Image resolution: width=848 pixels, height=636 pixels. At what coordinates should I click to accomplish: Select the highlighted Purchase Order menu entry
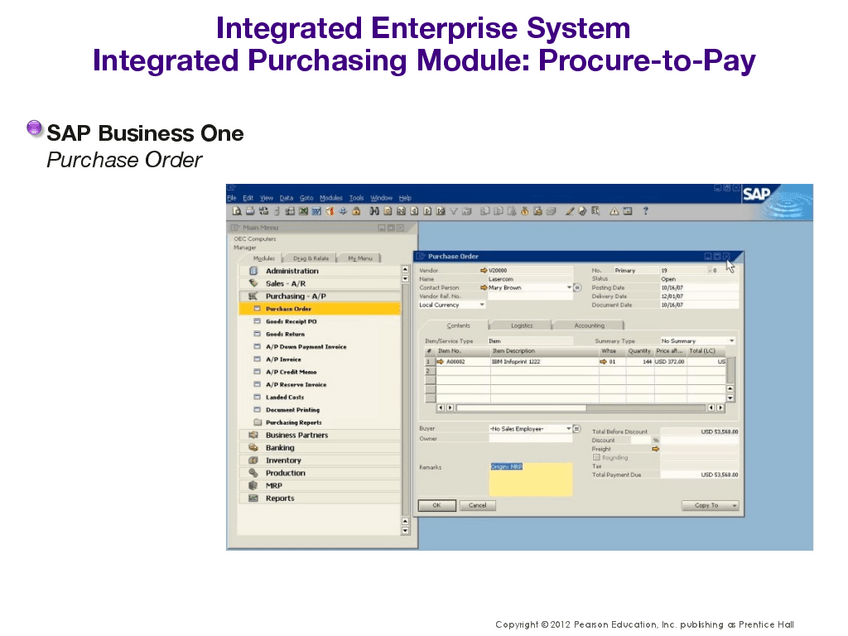(x=320, y=309)
